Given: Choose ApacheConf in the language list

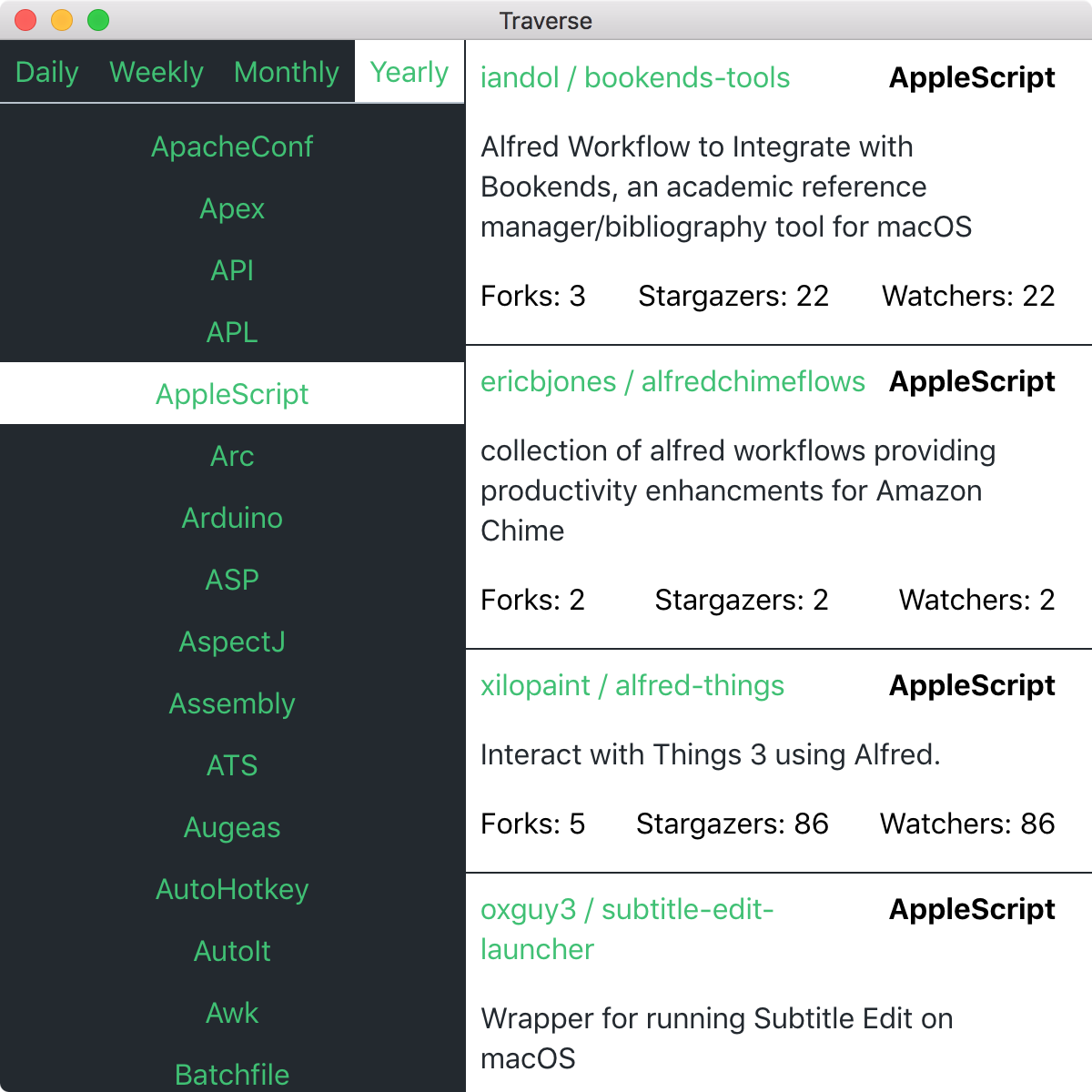Looking at the screenshot, I should [x=232, y=147].
